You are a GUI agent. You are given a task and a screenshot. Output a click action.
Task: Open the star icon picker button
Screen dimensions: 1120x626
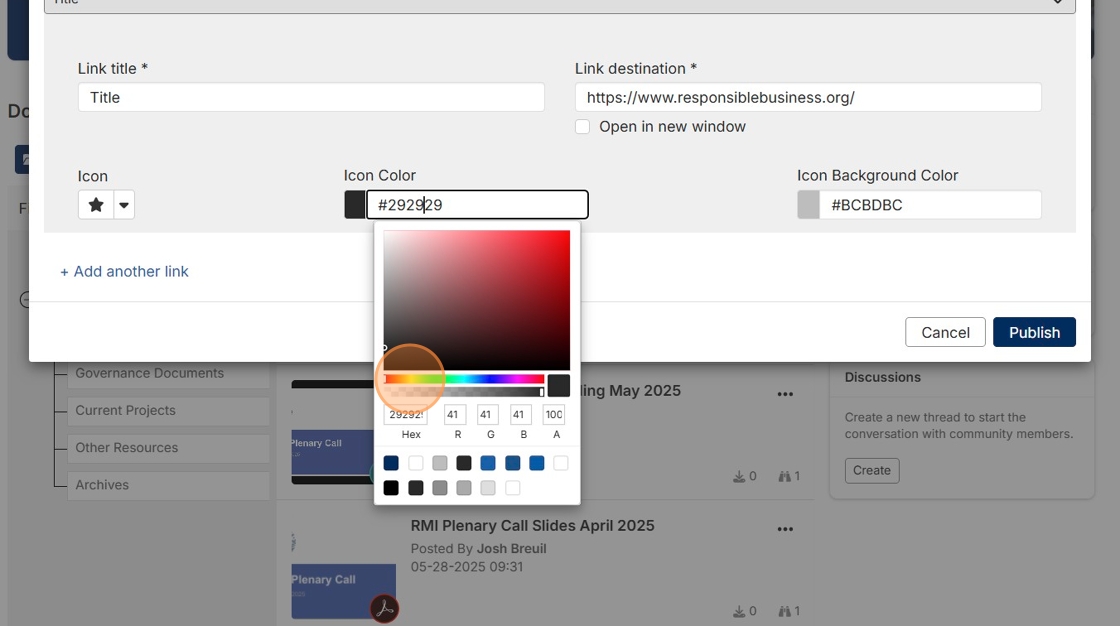[96, 205]
